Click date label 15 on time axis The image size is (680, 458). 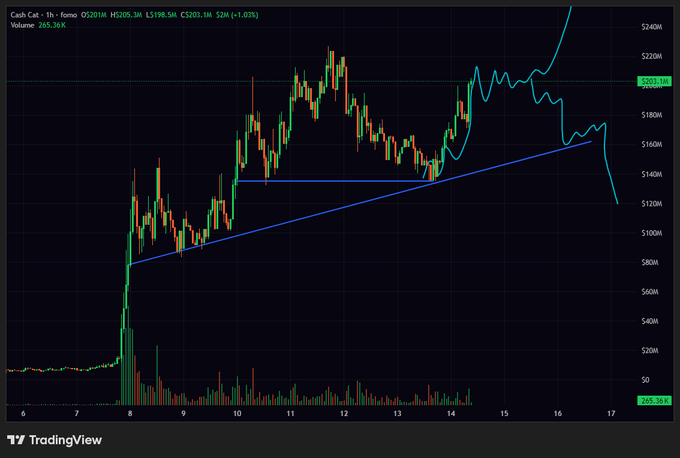pos(504,413)
